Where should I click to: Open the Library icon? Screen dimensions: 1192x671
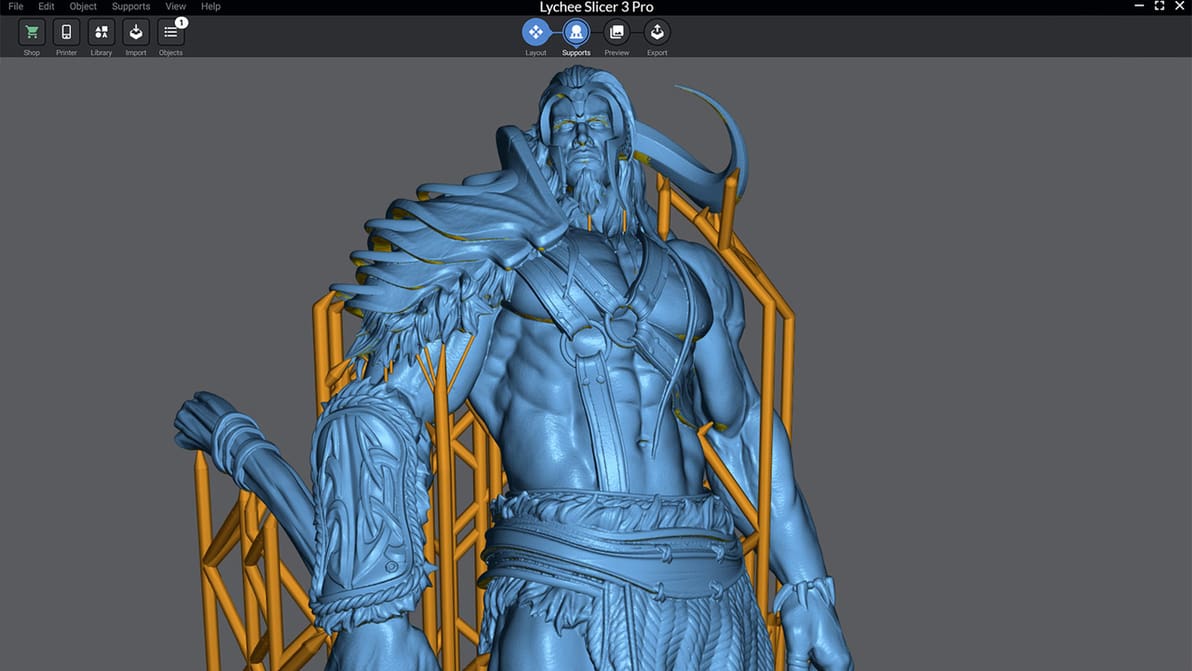pos(101,33)
